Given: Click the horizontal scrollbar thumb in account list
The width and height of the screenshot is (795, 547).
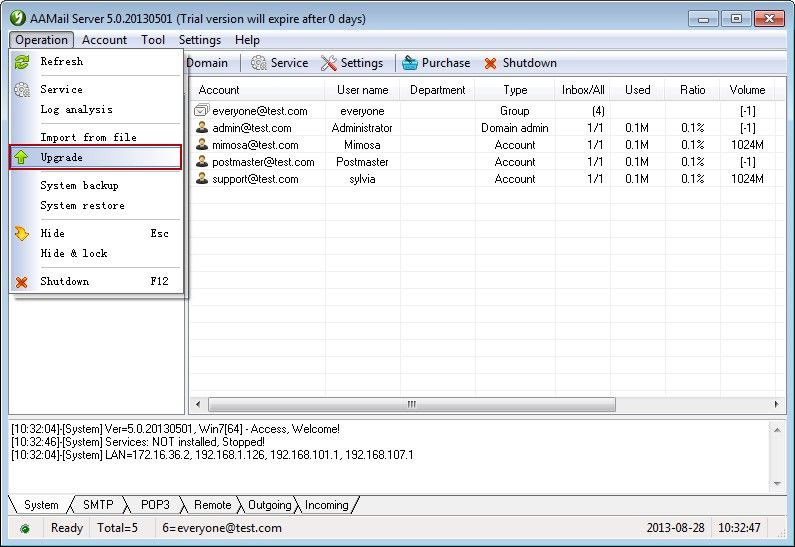Looking at the screenshot, I should [x=412, y=404].
